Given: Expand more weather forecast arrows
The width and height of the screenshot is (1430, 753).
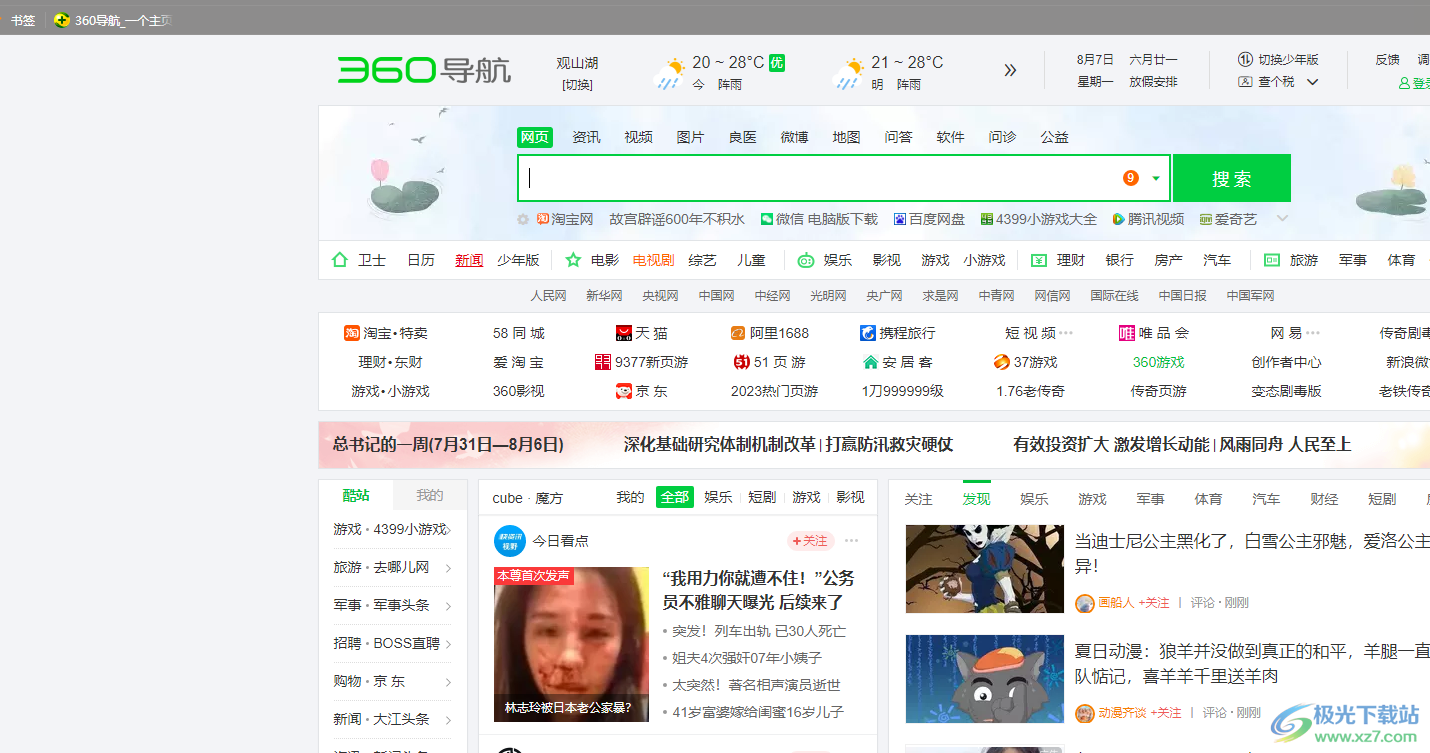Looking at the screenshot, I should [1010, 70].
